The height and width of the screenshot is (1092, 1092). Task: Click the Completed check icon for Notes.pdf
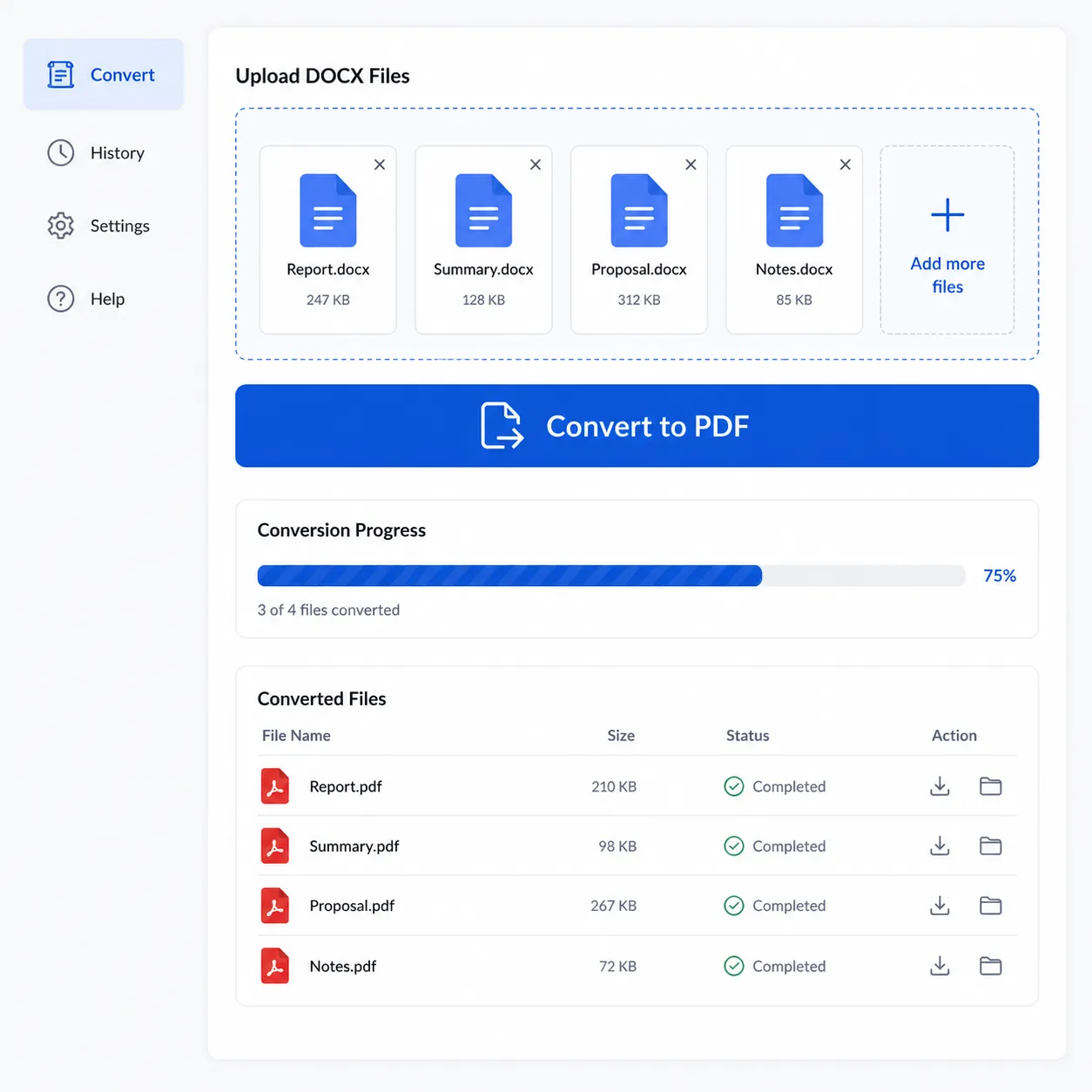tap(734, 966)
